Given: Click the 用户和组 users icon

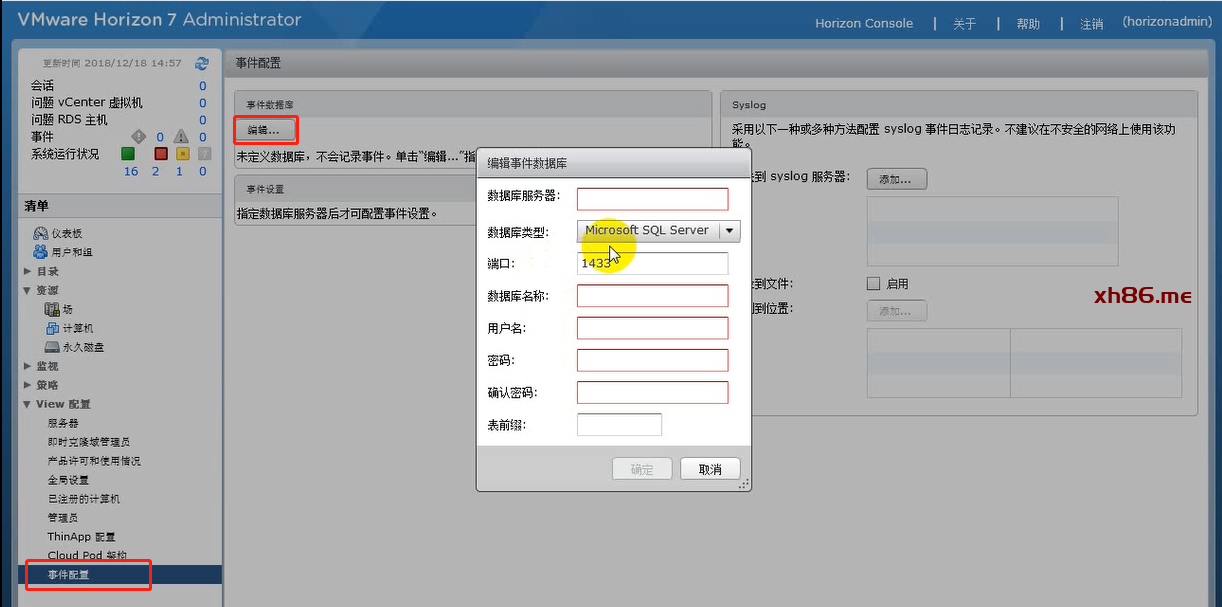Looking at the screenshot, I should coord(41,252).
